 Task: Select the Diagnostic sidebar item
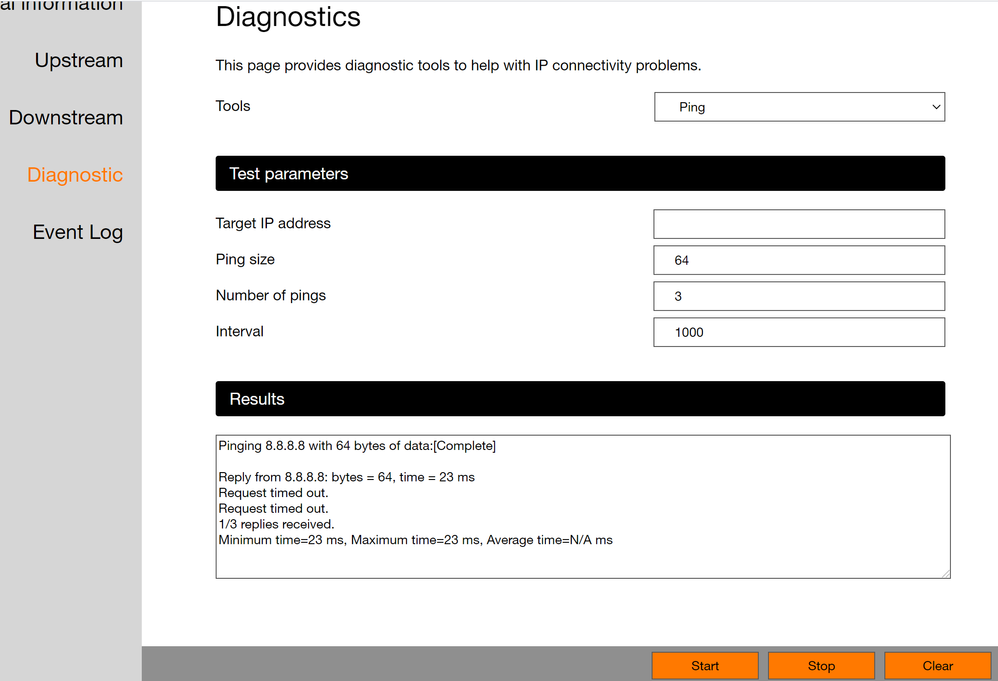click(75, 175)
